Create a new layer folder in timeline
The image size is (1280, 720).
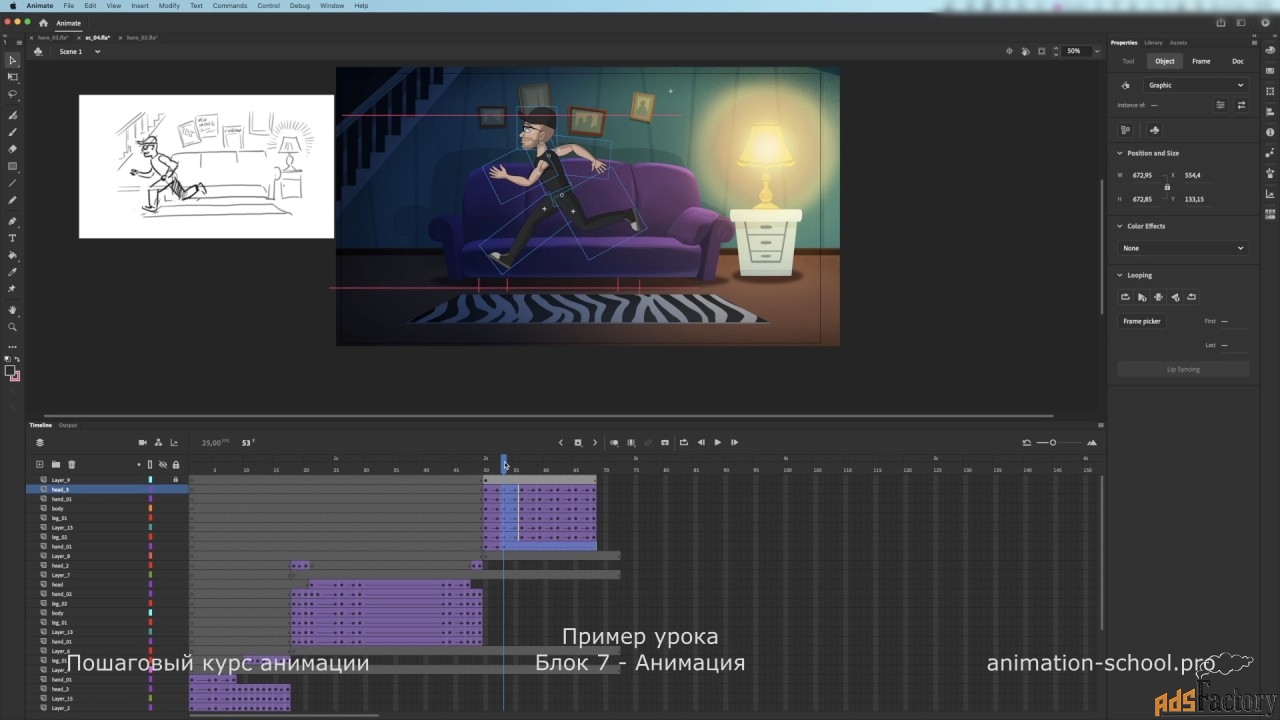56,464
